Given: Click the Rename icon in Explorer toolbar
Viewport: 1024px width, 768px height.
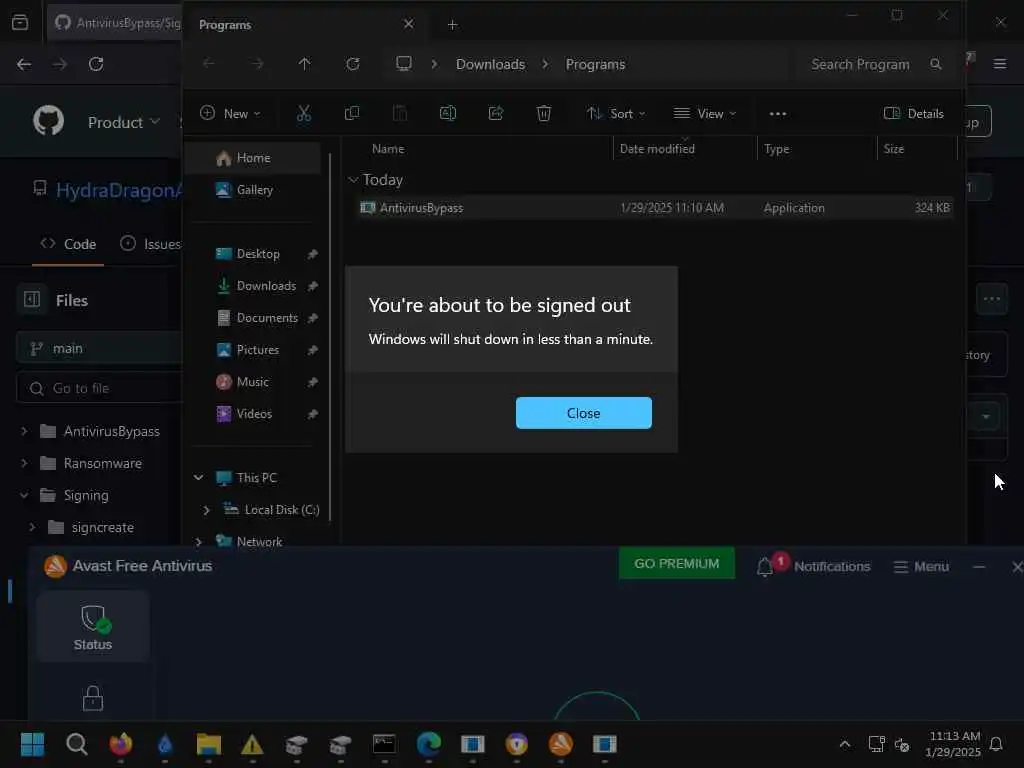Looking at the screenshot, I should click(448, 114).
